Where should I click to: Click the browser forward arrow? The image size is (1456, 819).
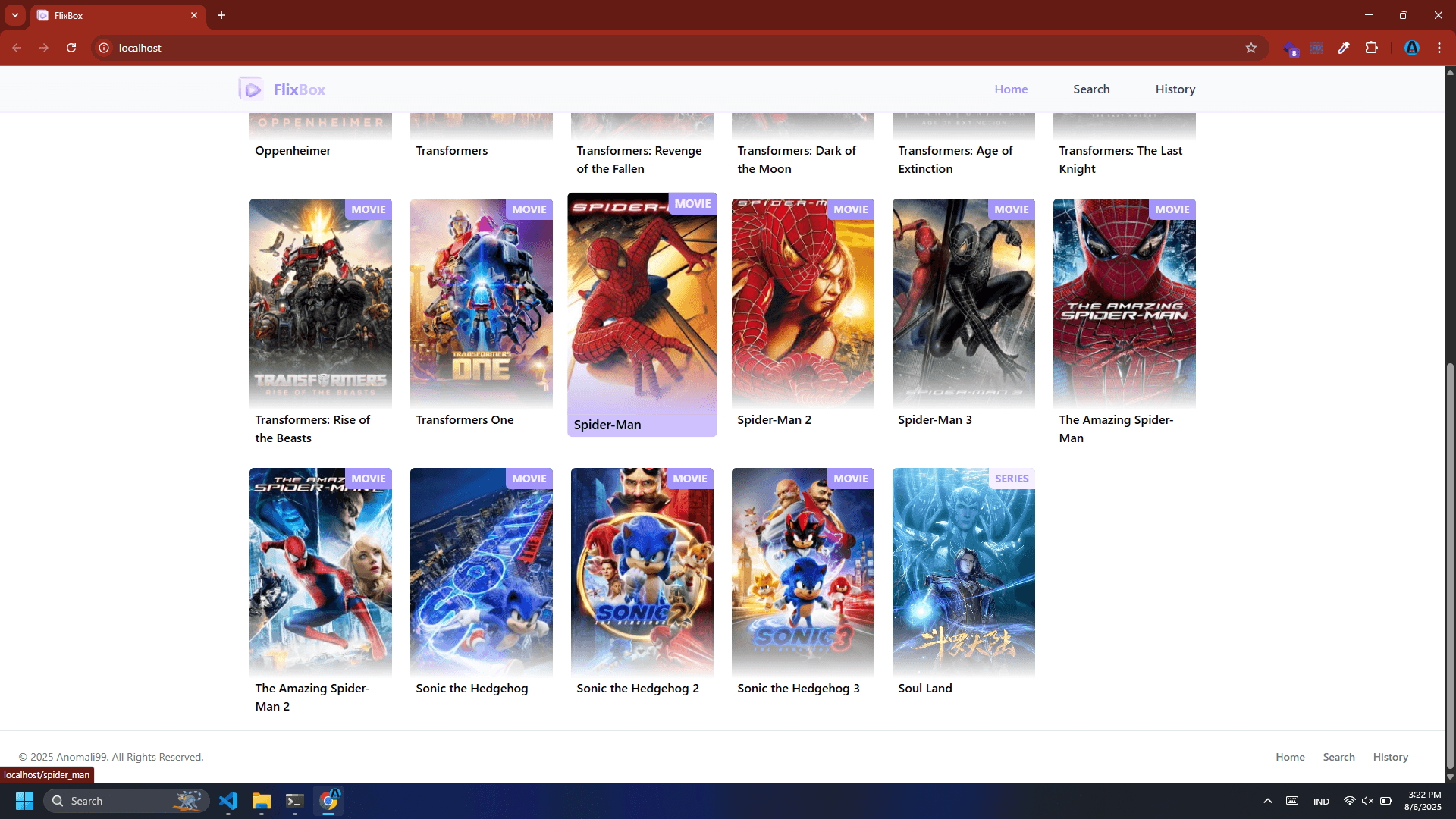click(44, 48)
